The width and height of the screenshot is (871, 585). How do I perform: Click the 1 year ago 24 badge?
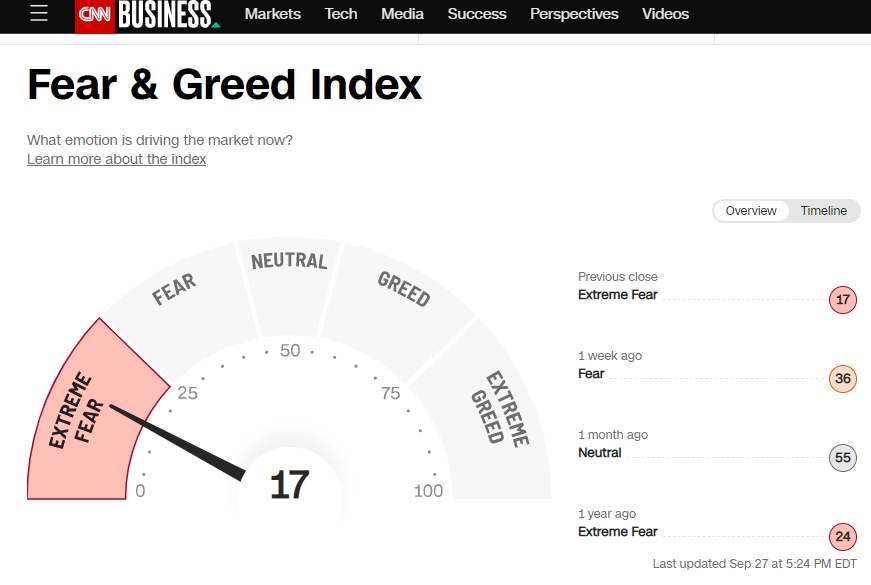(843, 537)
